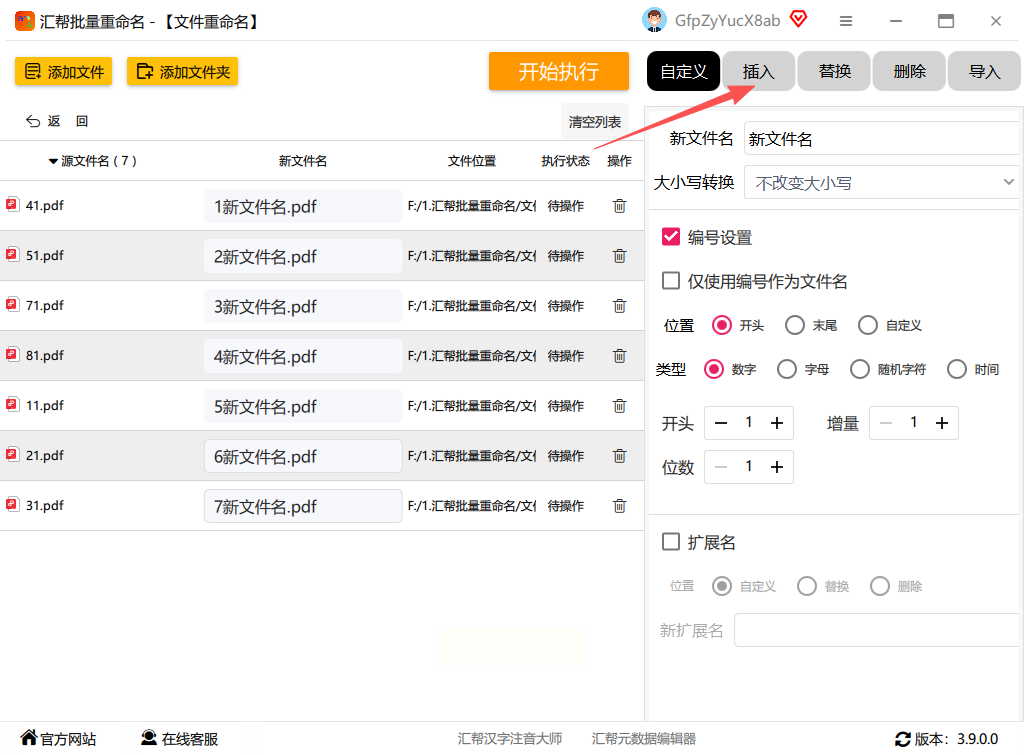Click the 开始执行 button
1024x755 pixels.
pos(558,71)
